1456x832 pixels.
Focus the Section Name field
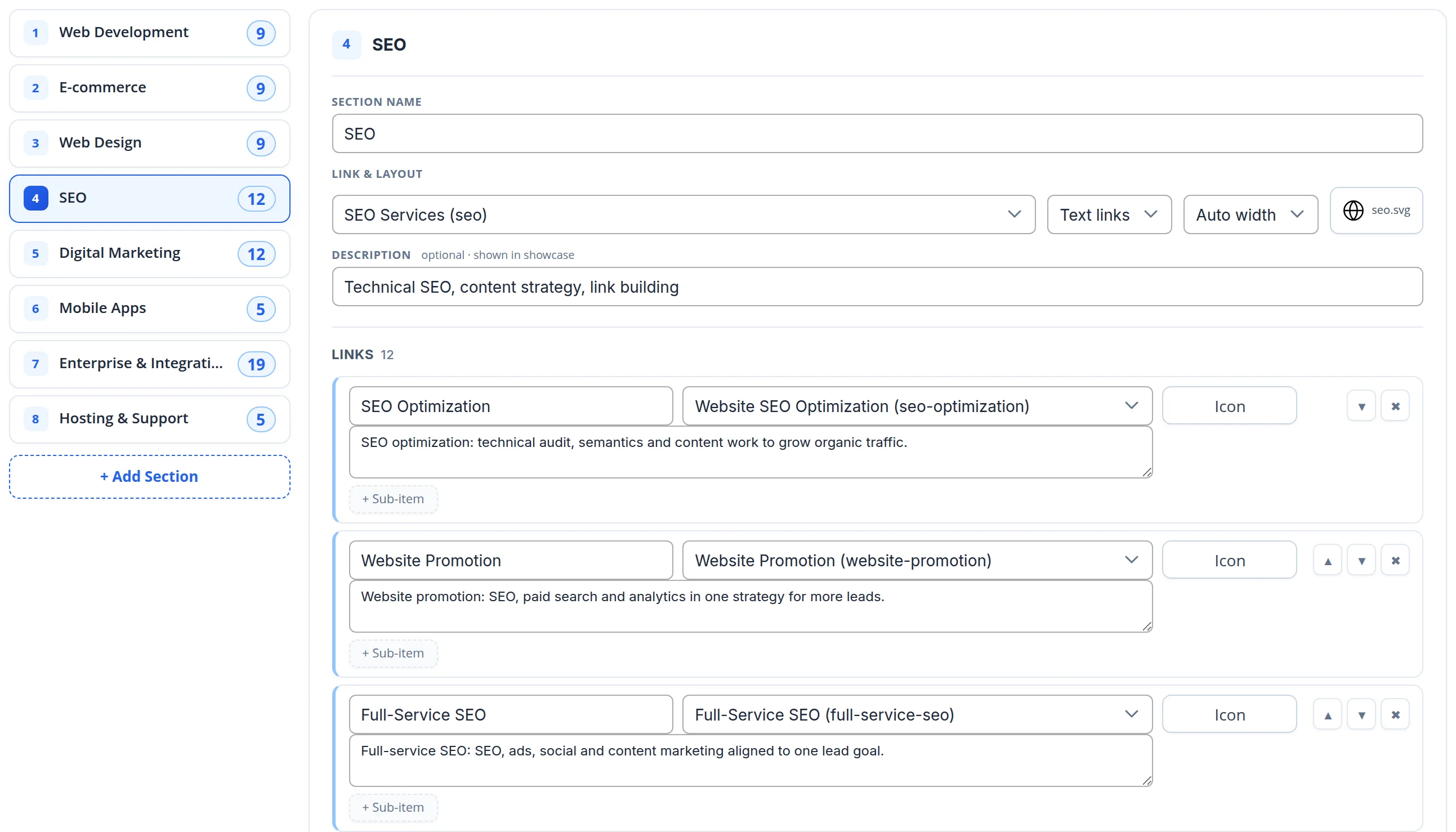coord(877,134)
